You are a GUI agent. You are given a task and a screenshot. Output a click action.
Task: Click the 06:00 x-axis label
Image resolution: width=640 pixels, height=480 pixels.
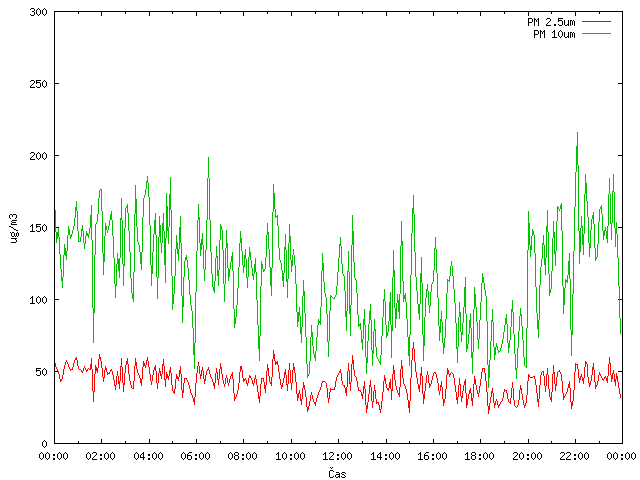pyautogui.click(x=196, y=456)
